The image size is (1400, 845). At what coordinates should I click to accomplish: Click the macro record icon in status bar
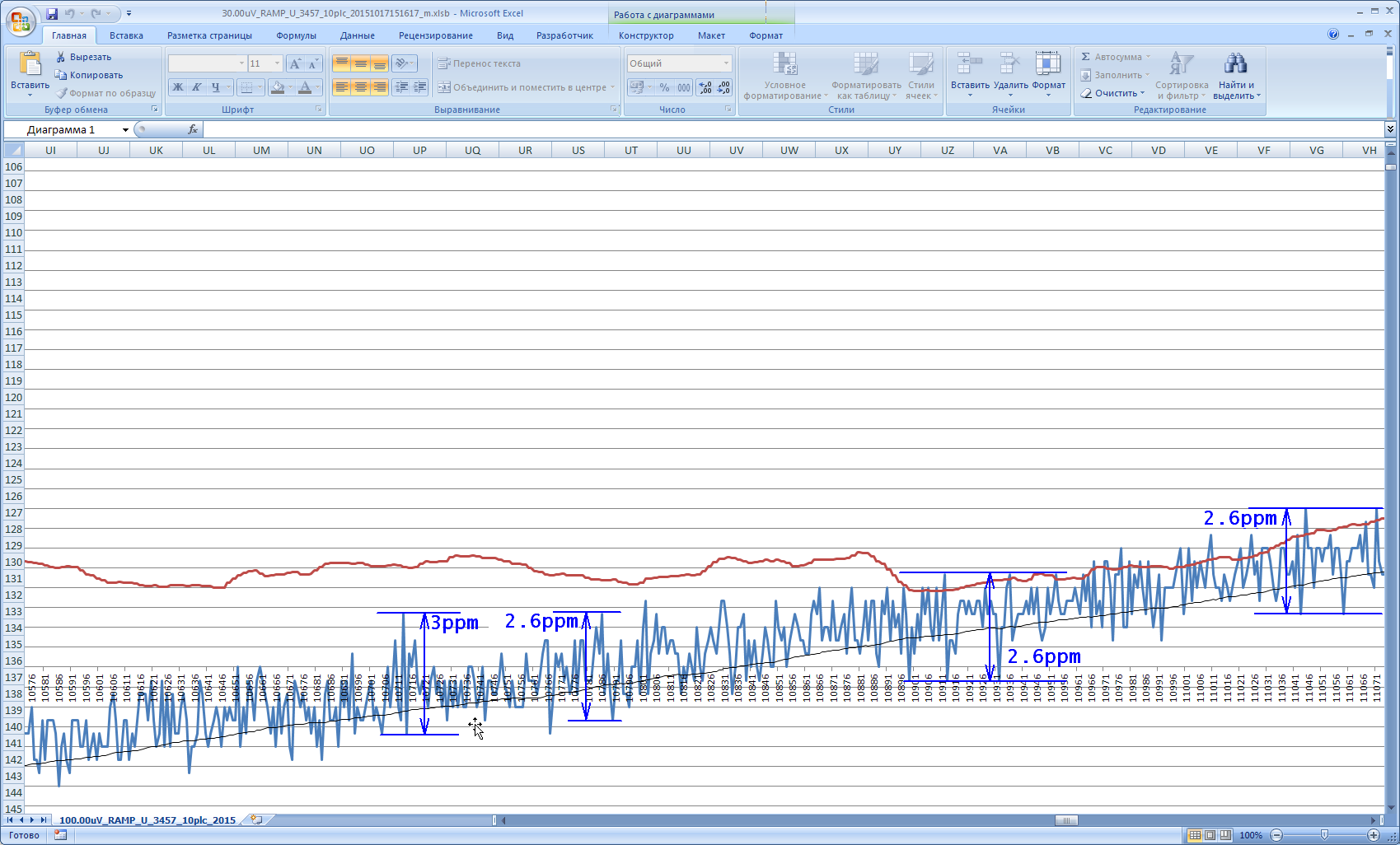pos(60,835)
